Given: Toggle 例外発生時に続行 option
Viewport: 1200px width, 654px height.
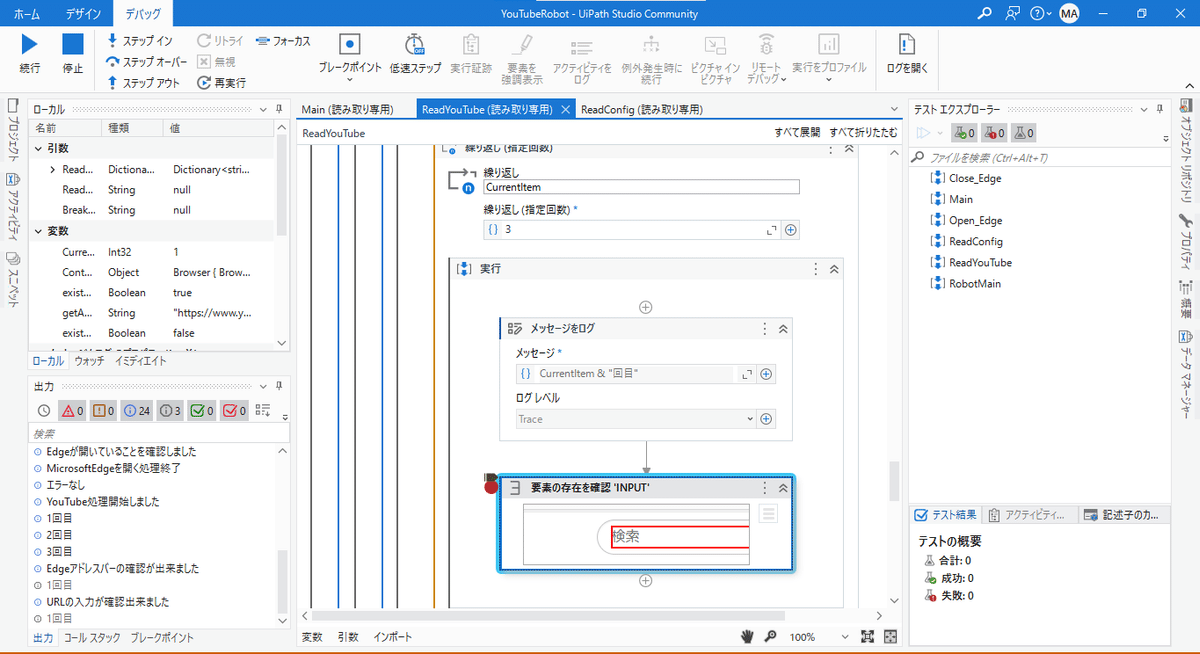Looking at the screenshot, I should (651, 58).
